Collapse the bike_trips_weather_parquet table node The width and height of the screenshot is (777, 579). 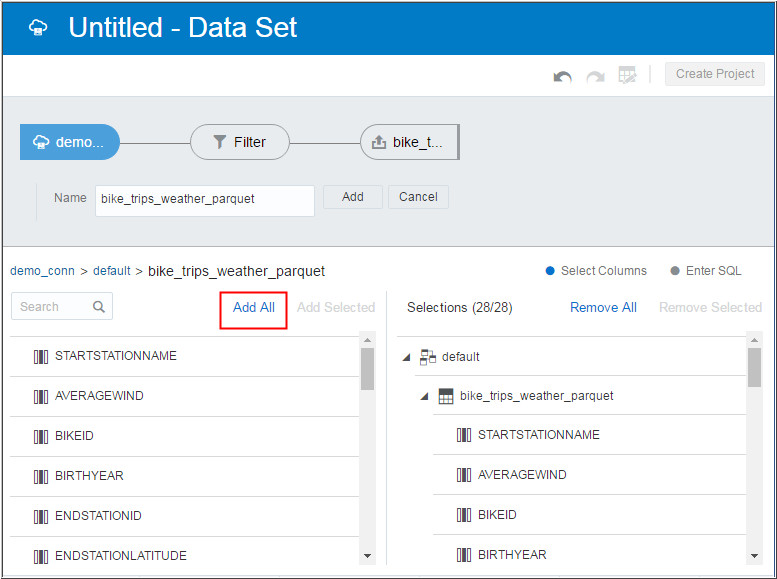[424, 396]
